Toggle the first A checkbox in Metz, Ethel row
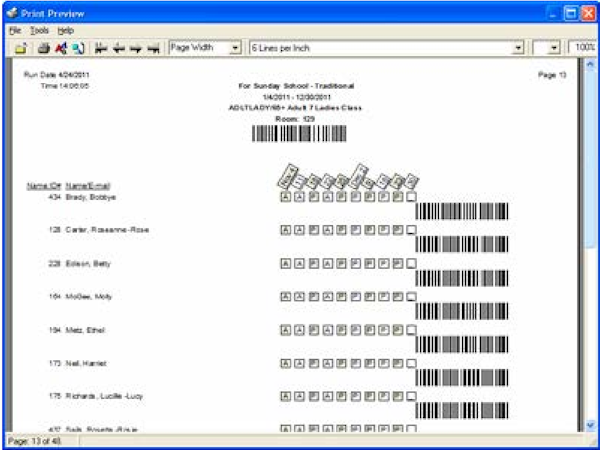Image resolution: width=600 pixels, height=450 pixels. pos(285,330)
